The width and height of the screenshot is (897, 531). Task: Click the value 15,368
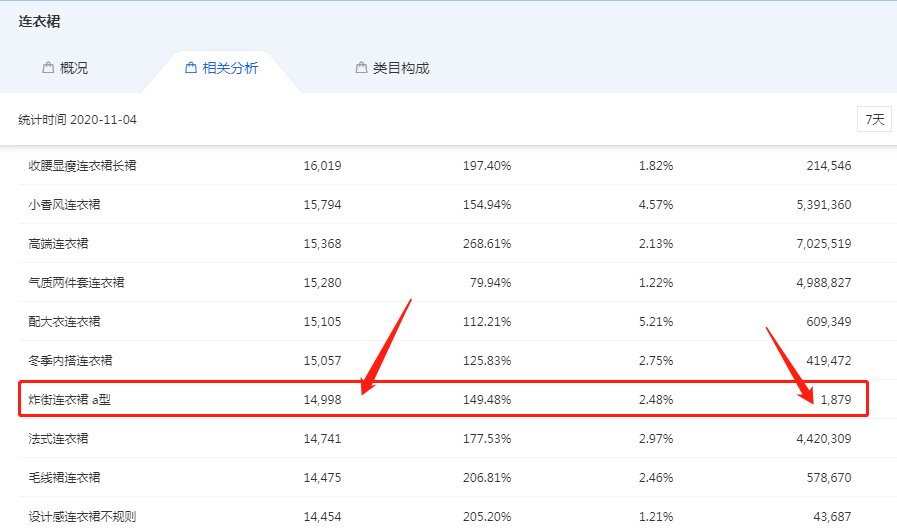click(322, 244)
